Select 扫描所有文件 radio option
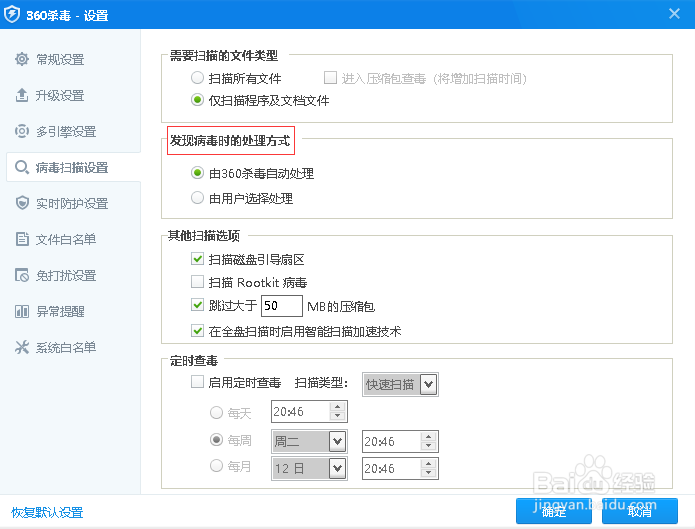The width and height of the screenshot is (695, 529). pyautogui.click(x=197, y=78)
